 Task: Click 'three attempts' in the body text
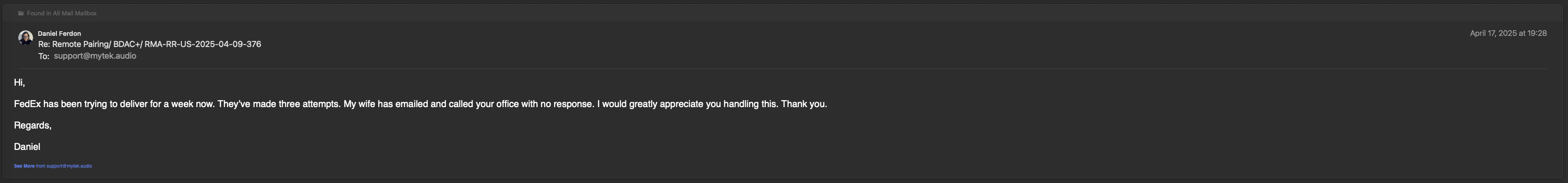(309, 104)
